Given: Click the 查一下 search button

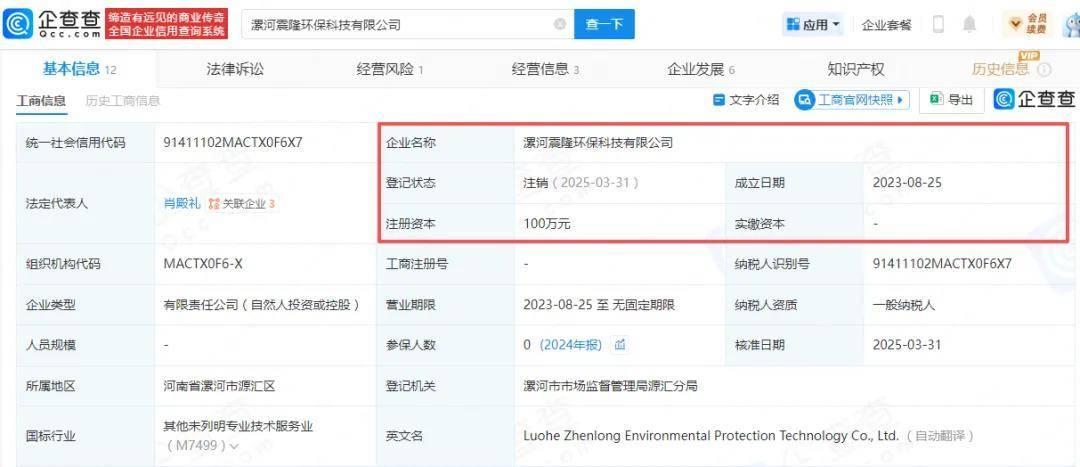Looking at the screenshot, I should pyautogui.click(x=604, y=24).
